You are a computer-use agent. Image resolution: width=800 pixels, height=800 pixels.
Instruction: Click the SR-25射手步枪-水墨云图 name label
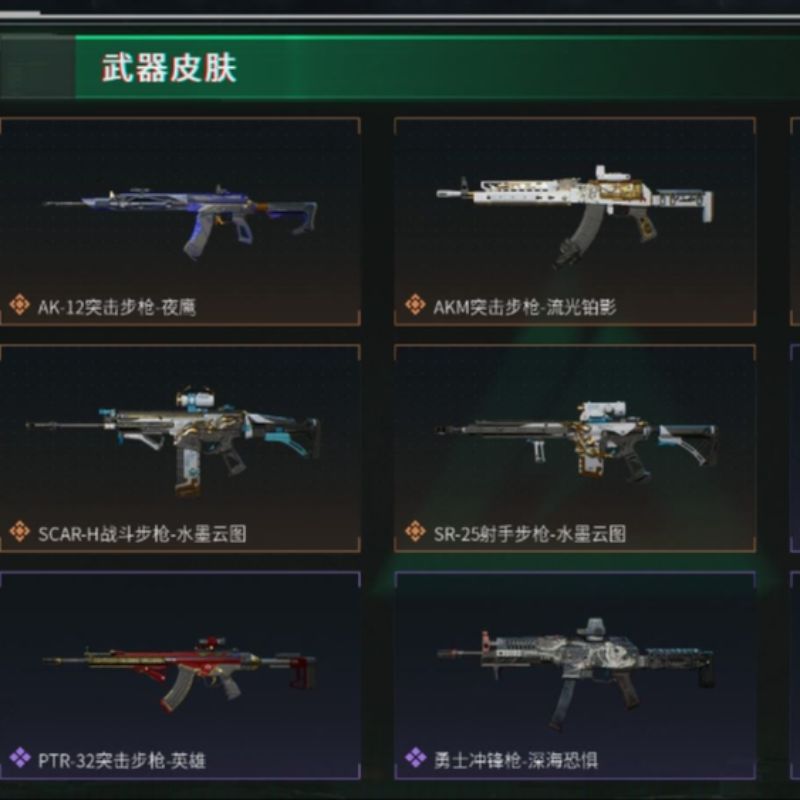(530, 534)
